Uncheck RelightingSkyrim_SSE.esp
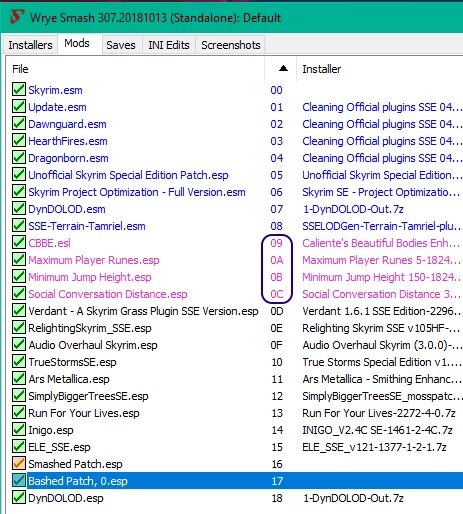Screen dimensions: 463x514 [x=19, y=328]
